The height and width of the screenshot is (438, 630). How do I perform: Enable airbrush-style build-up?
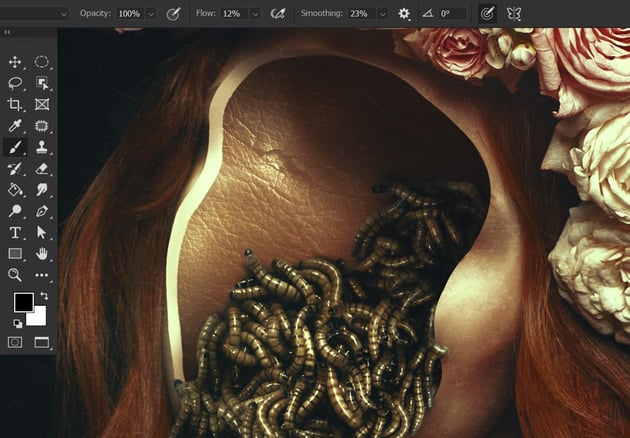click(278, 14)
